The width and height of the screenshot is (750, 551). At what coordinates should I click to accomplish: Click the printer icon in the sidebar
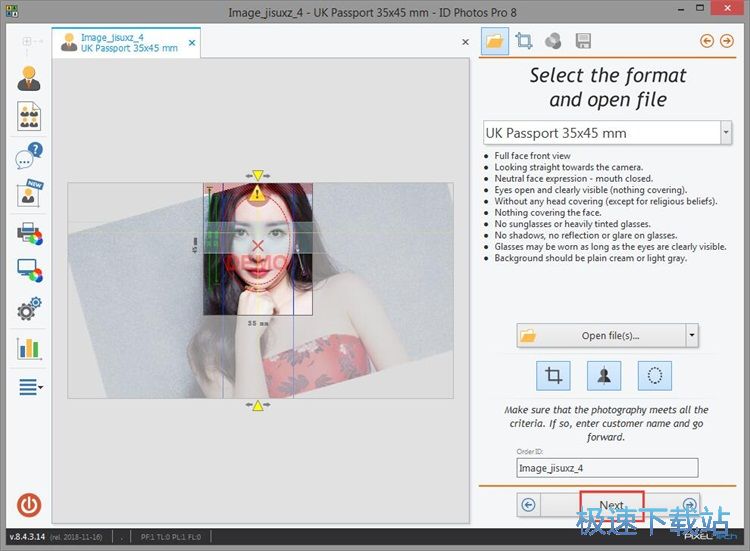(x=29, y=234)
